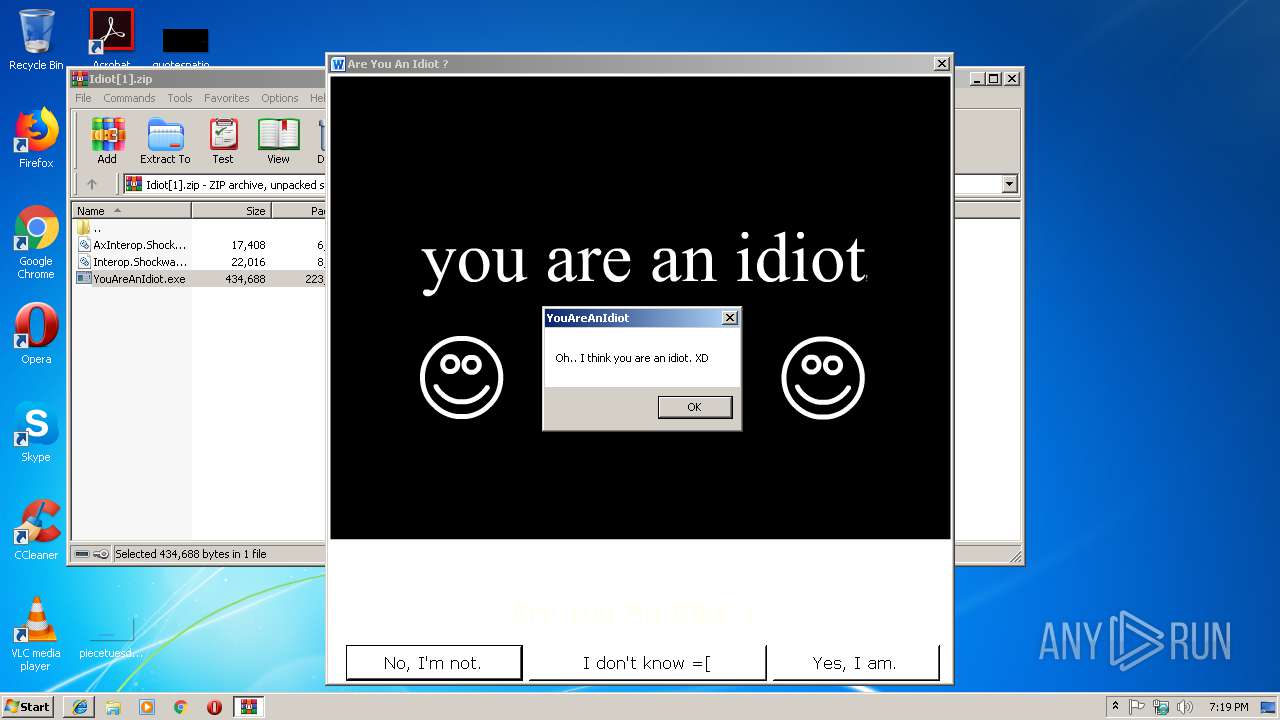
Task: Click the Test icon in WinRAR toolbar
Action: point(223,141)
